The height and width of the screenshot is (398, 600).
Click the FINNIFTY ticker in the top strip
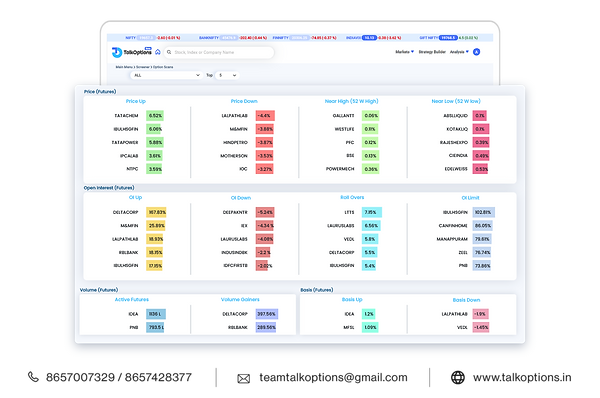click(305, 38)
